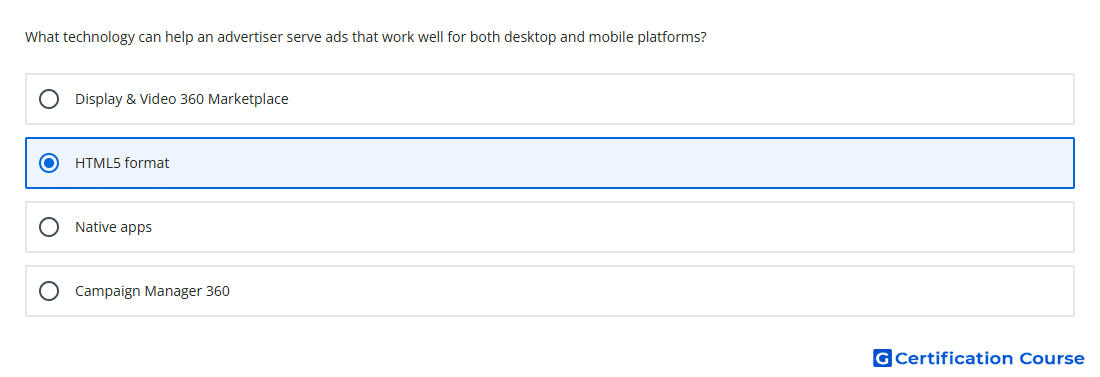
Task: Pick the Campaign Manager 360 radio button
Action: tap(49, 291)
